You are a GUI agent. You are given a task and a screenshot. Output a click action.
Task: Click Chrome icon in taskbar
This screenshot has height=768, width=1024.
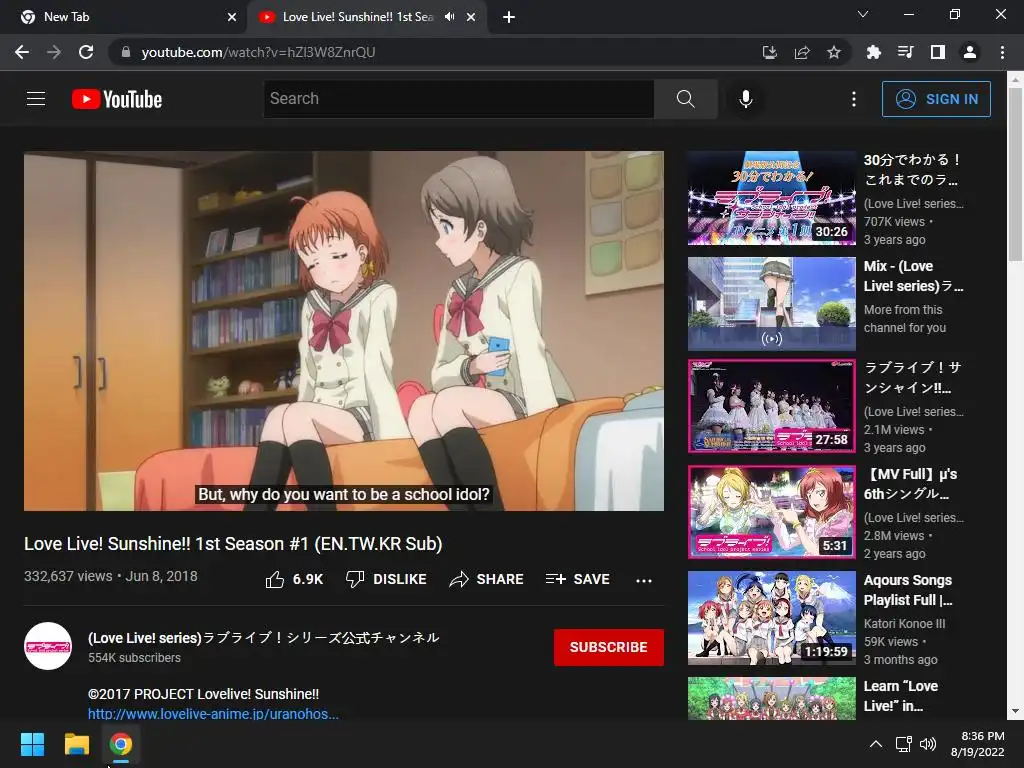click(x=121, y=744)
